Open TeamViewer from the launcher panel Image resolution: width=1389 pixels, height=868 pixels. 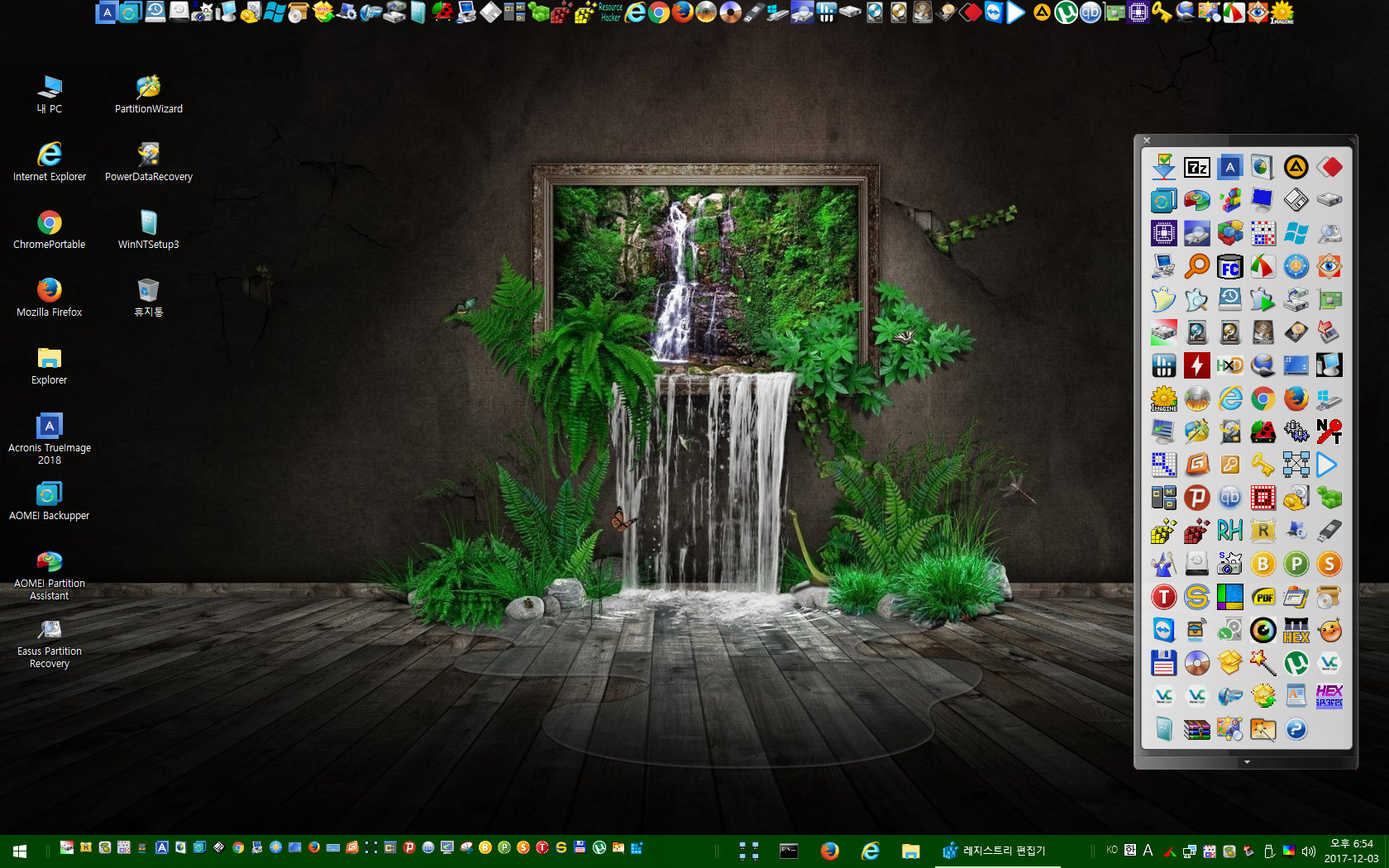(x=1163, y=630)
